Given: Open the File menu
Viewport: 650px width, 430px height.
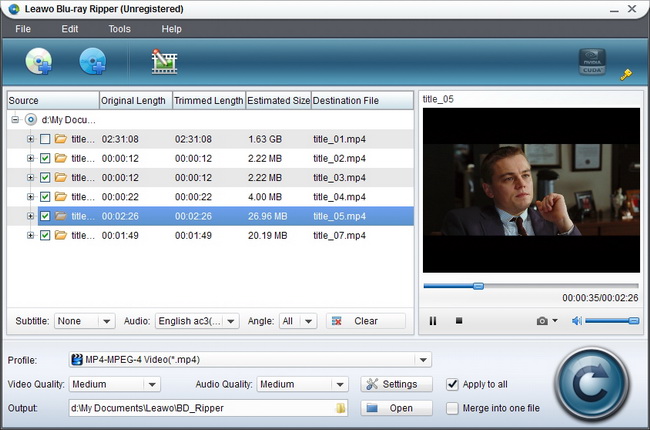Looking at the screenshot, I should 23,29.
